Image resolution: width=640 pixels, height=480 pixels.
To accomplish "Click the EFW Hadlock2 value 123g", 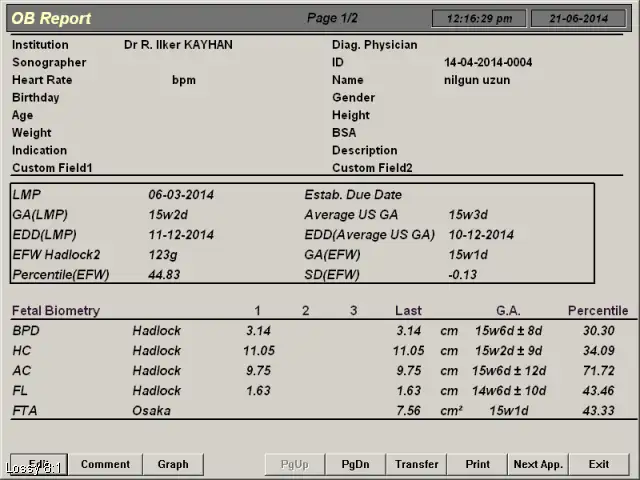I will click(163, 255).
